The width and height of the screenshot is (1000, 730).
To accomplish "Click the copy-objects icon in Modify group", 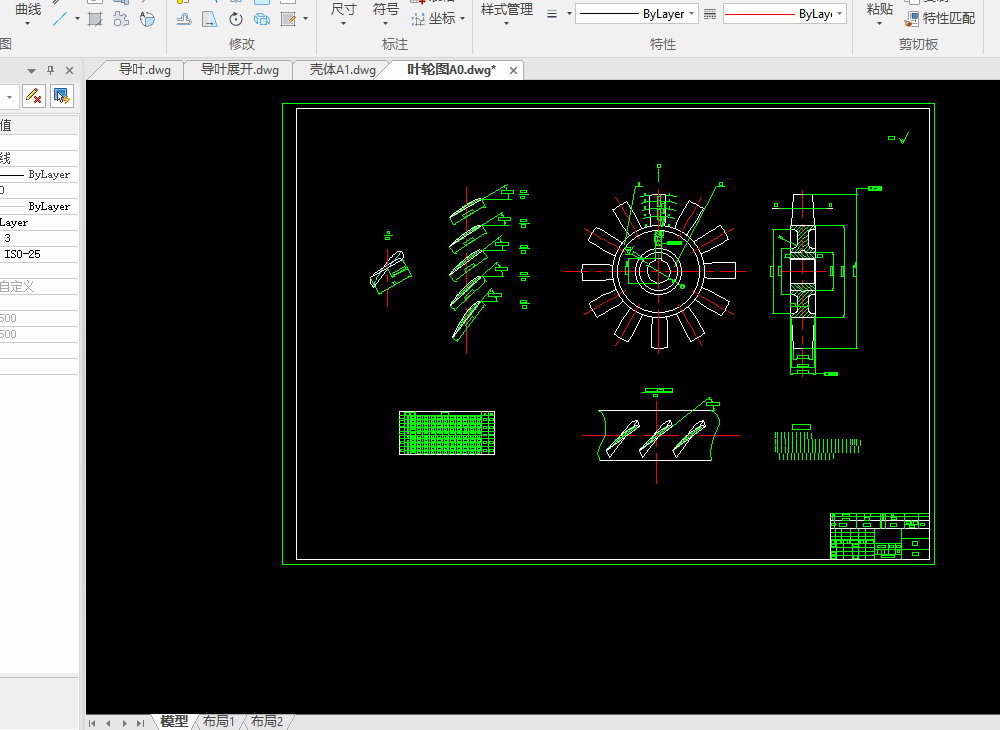I will [262, 19].
